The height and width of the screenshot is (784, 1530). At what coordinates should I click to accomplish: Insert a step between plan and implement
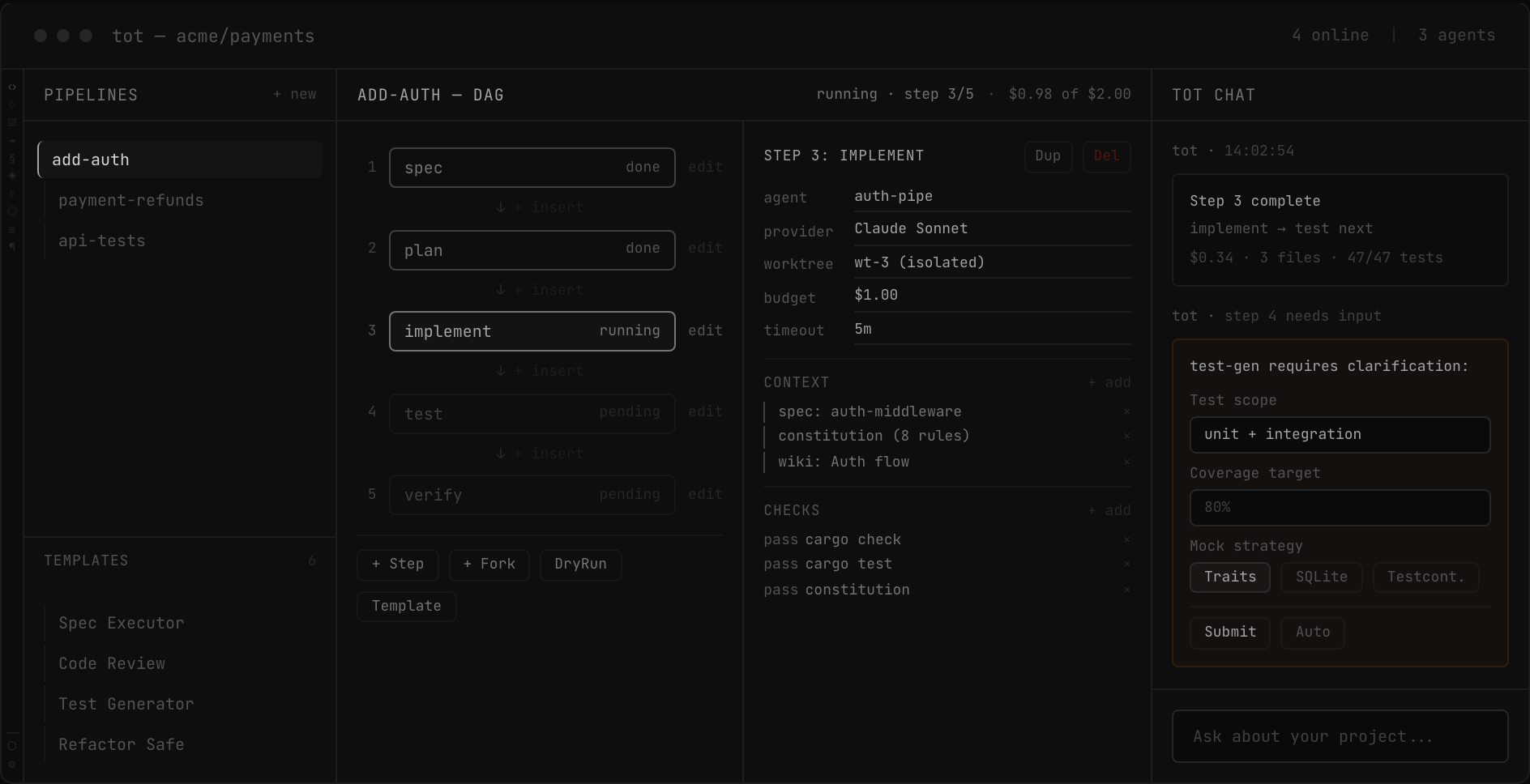coord(539,290)
